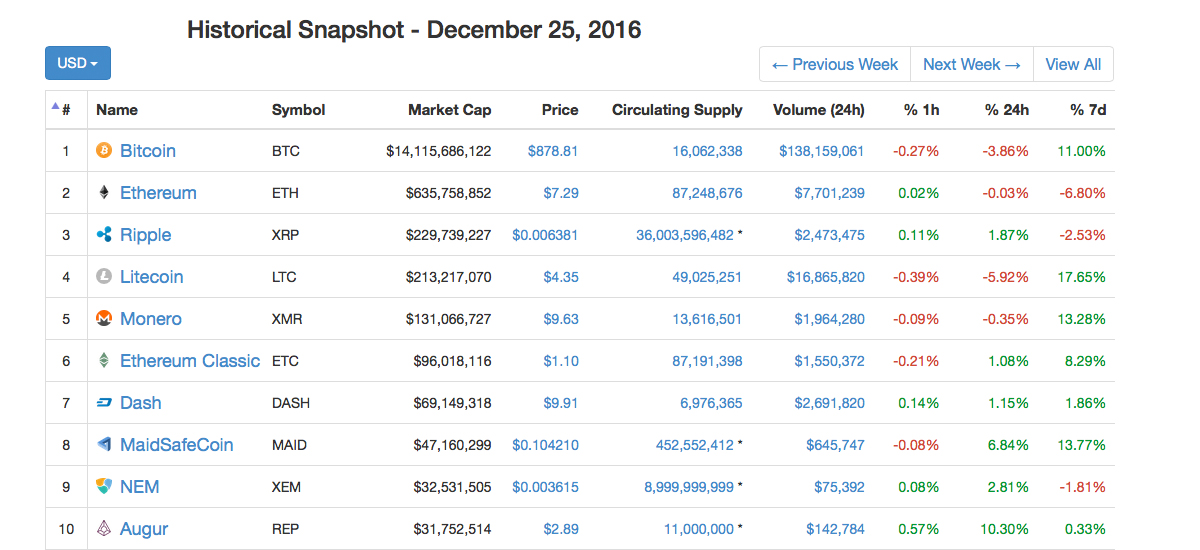Select Bitcoin market cap $14,115,686,122
The width and height of the screenshot is (1200, 550).
tap(439, 151)
